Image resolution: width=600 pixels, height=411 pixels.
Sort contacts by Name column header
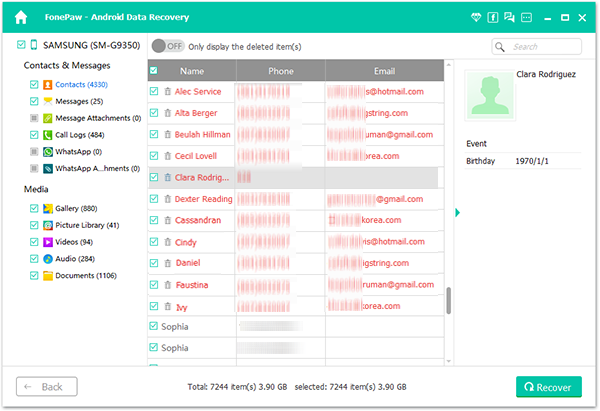tap(191, 71)
